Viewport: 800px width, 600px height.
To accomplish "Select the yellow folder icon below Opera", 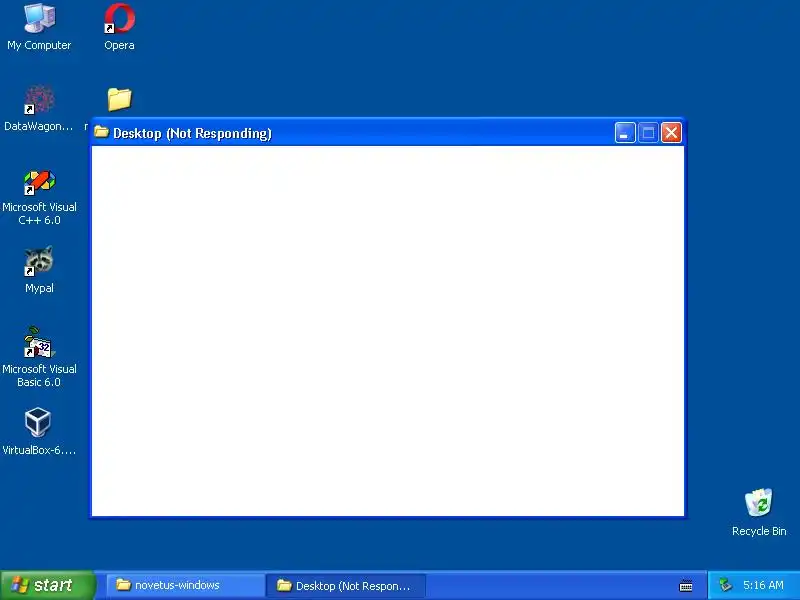I will pyautogui.click(x=119, y=99).
